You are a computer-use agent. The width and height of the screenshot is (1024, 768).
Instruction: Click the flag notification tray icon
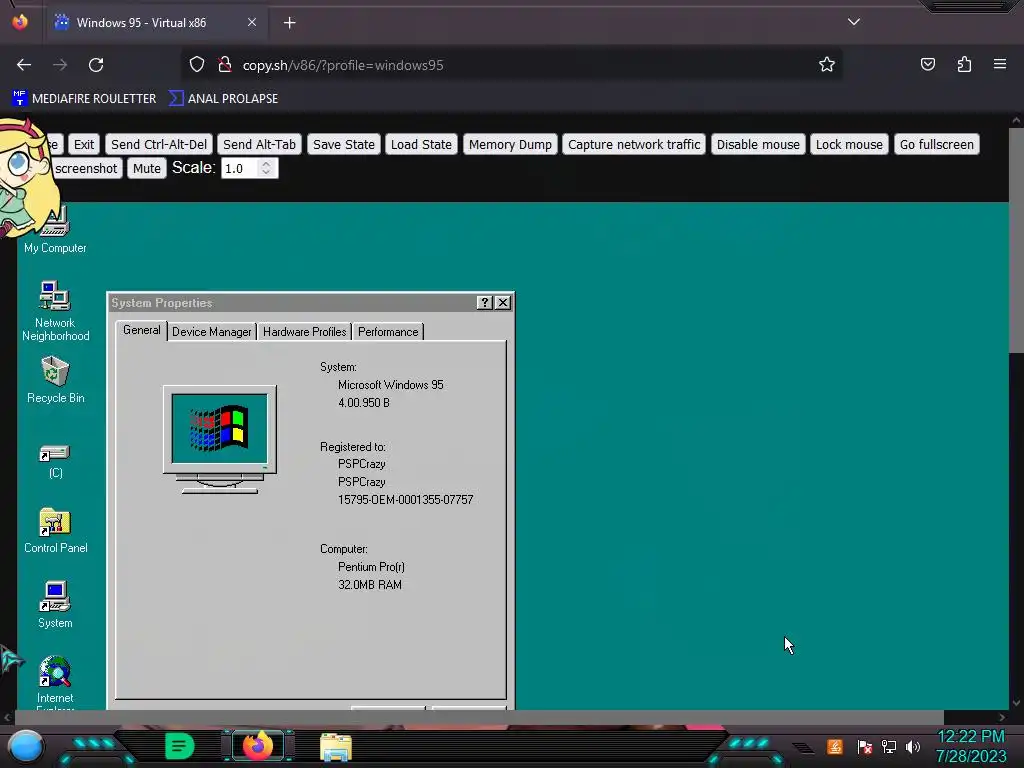(865, 747)
